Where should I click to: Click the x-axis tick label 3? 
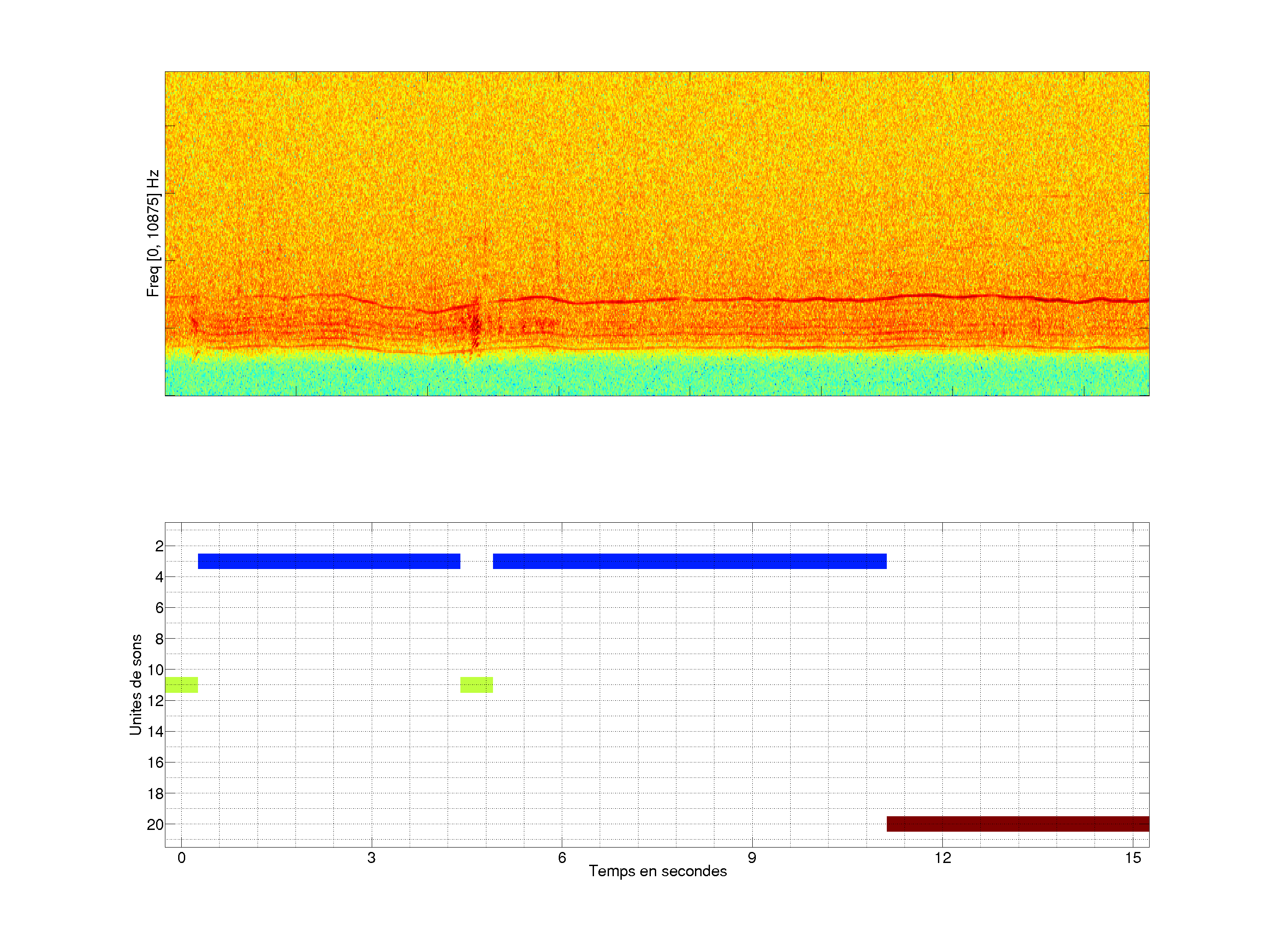[371, 858]
